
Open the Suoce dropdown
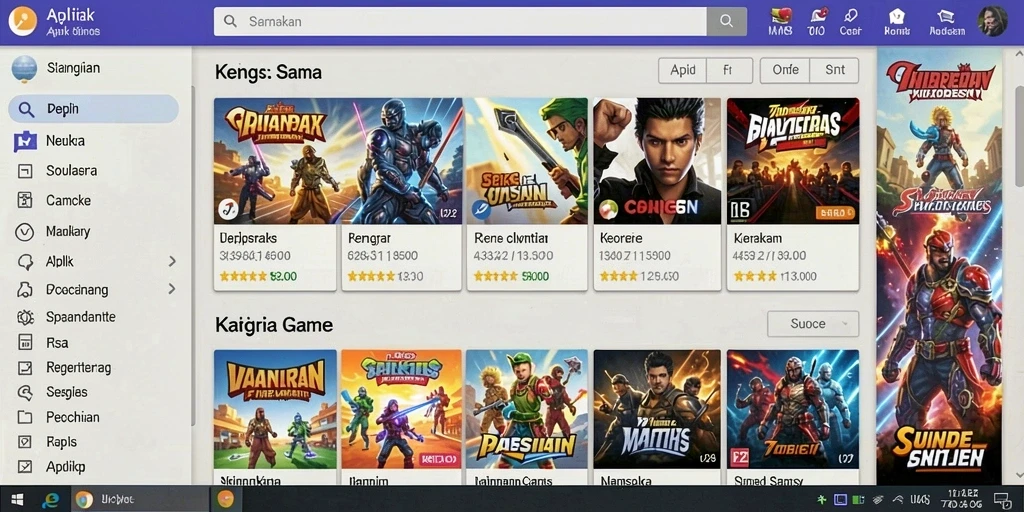click(x=813, y=324)
